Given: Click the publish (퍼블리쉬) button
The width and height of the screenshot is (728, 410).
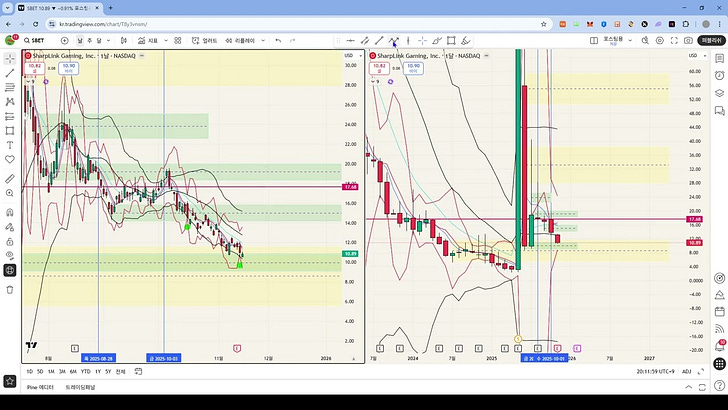Looking at the screenshot, I should click(x=712, y=40).
